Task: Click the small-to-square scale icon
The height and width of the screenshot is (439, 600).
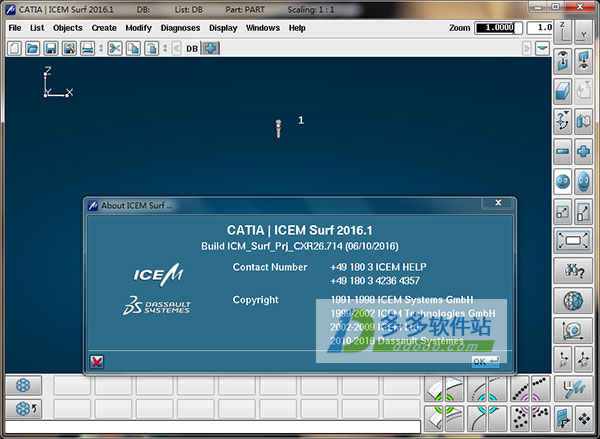Action: tap(563, 212)
